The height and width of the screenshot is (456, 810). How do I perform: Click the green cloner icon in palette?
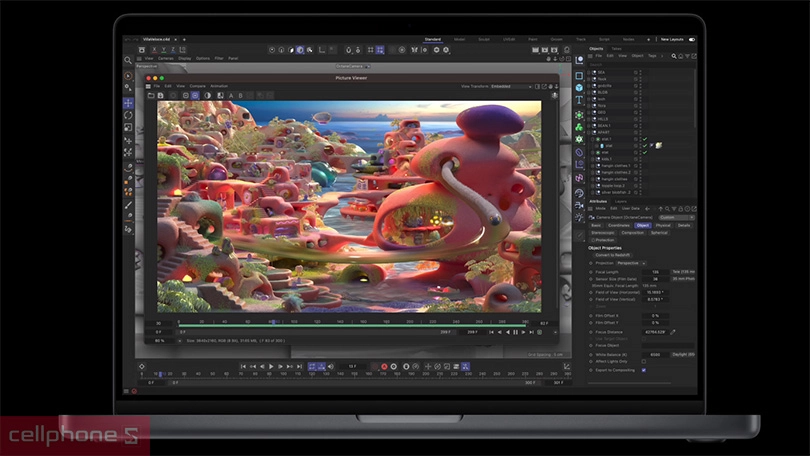point(579,127)
